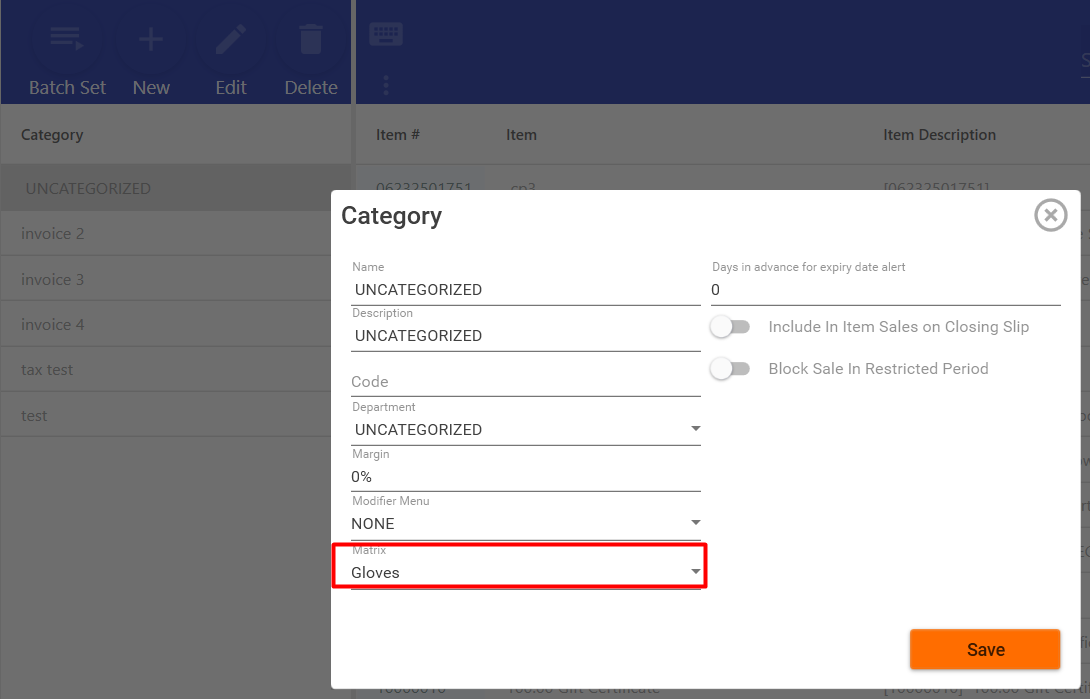Image resolution: width=1090 pixels, height=699 pixels.
Task: Click the Delete trash icon
Action: (311, 39)
